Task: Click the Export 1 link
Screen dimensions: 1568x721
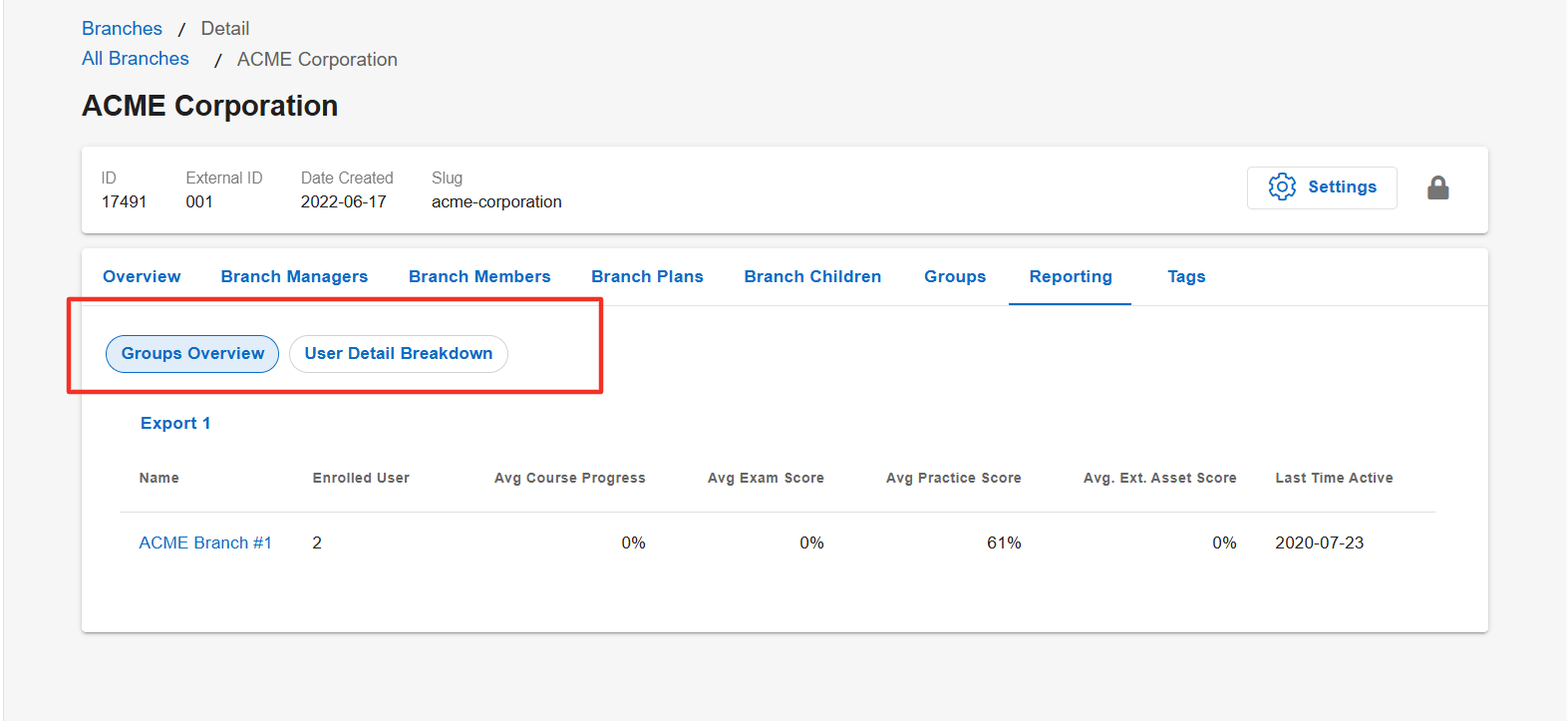Action: 175,423
